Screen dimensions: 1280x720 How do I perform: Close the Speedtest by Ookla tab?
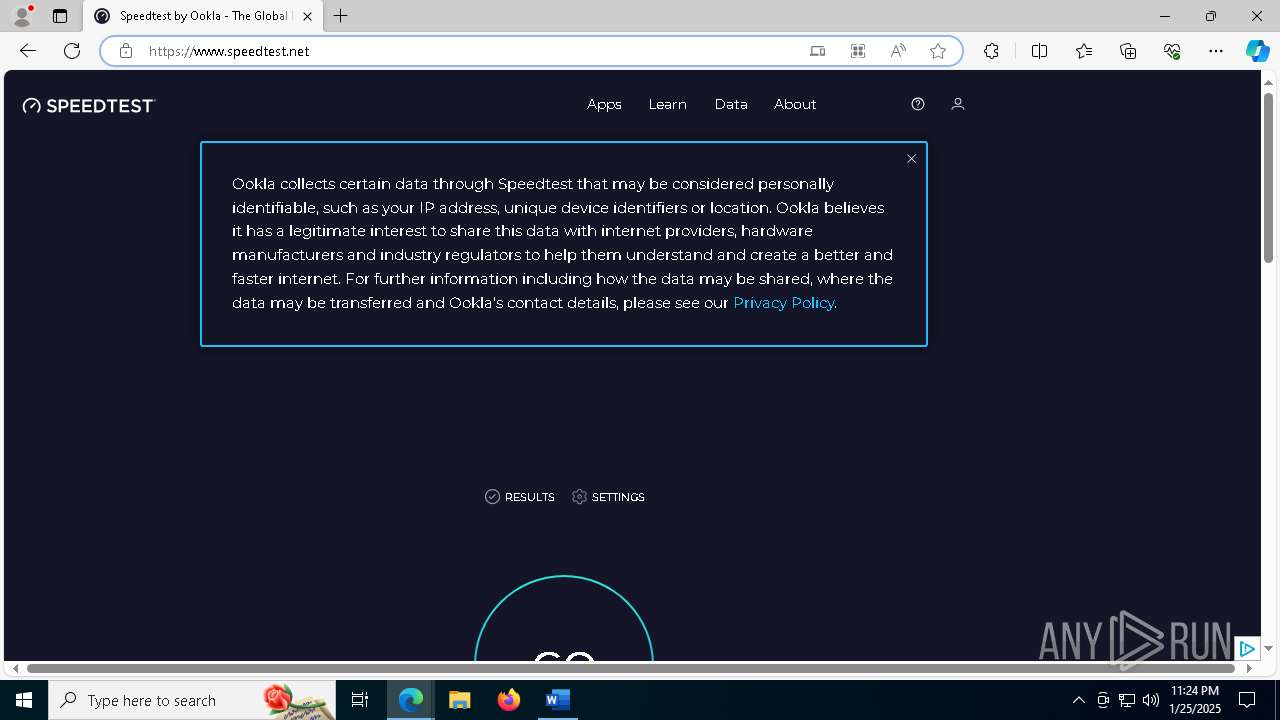click(x=307, y=16)
